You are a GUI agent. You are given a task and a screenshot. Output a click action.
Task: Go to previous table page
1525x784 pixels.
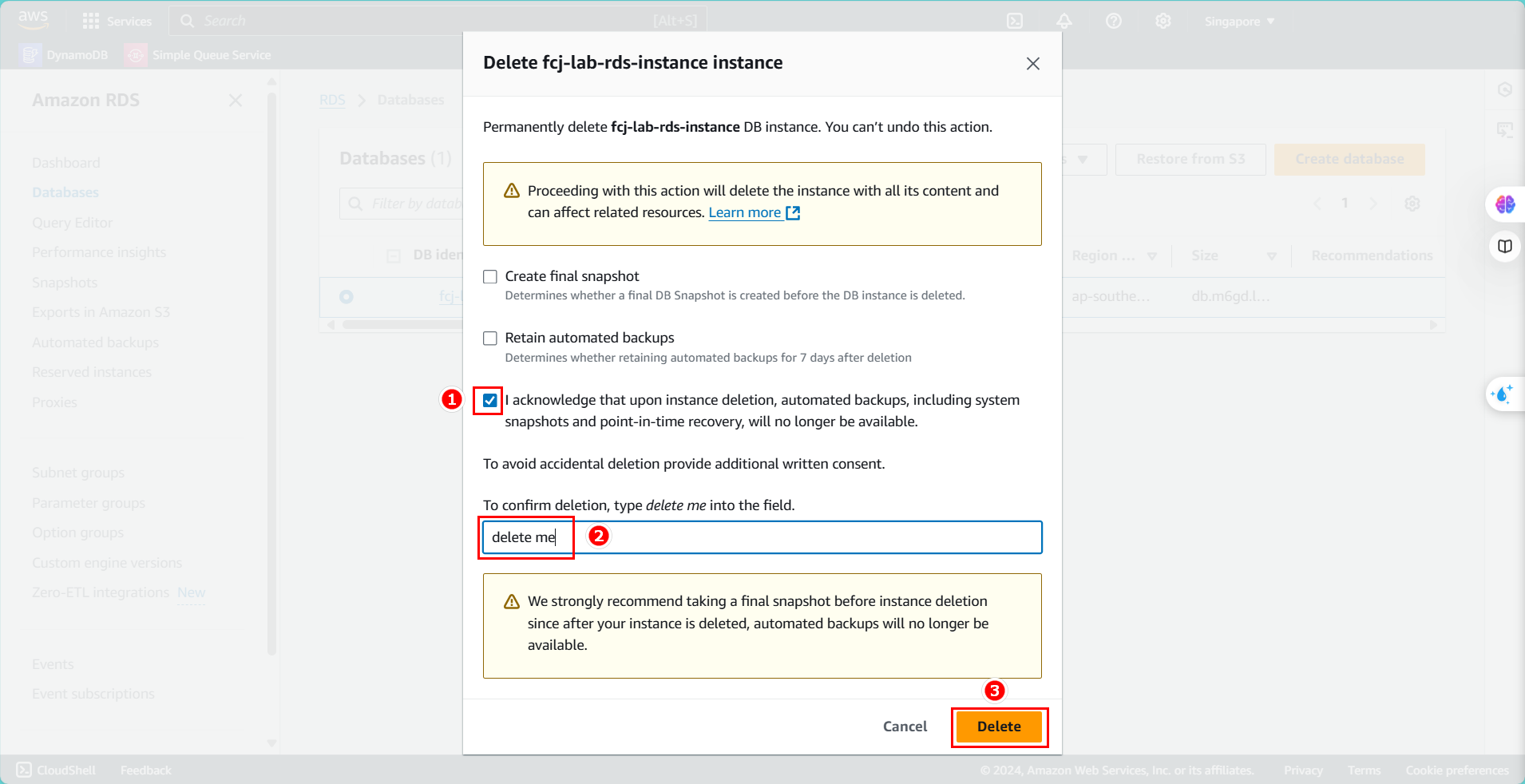[1317, 204]
